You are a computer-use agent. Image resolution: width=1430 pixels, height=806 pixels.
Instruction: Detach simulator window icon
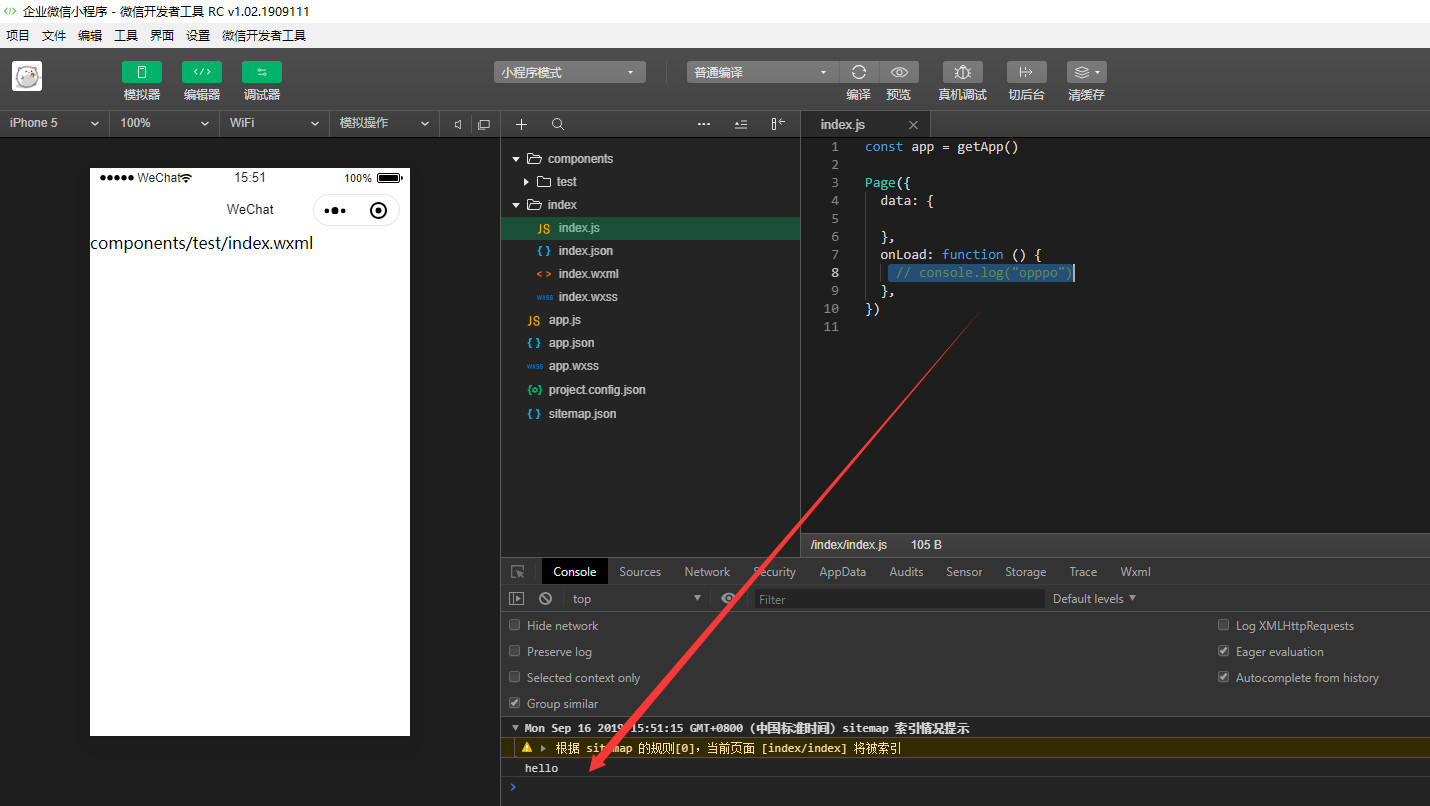[x=484, y=124]
